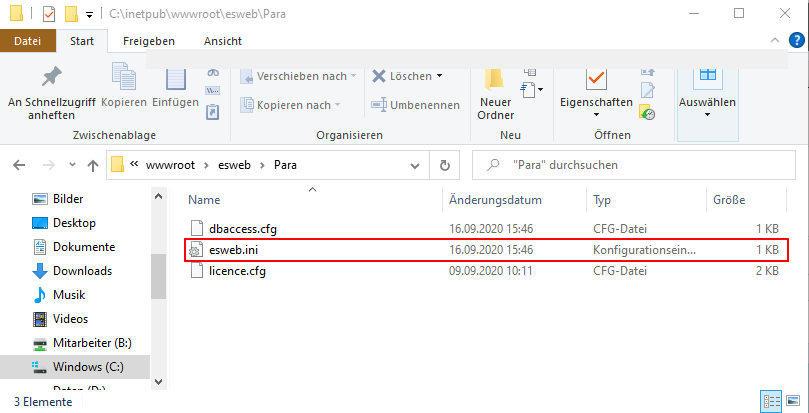Collapse the ribbon with the chevron
809x413 pixels.
click(774, 40)
